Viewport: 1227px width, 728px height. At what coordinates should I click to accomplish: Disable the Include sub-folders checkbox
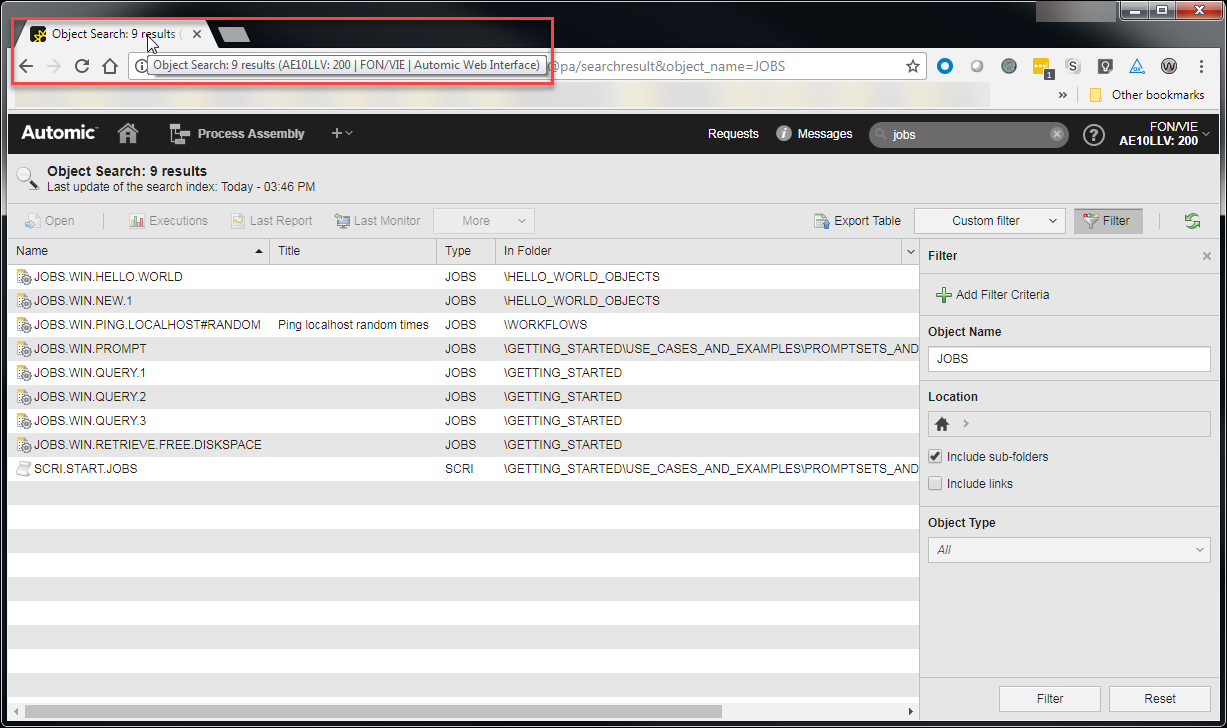click(x=935, y=456)
